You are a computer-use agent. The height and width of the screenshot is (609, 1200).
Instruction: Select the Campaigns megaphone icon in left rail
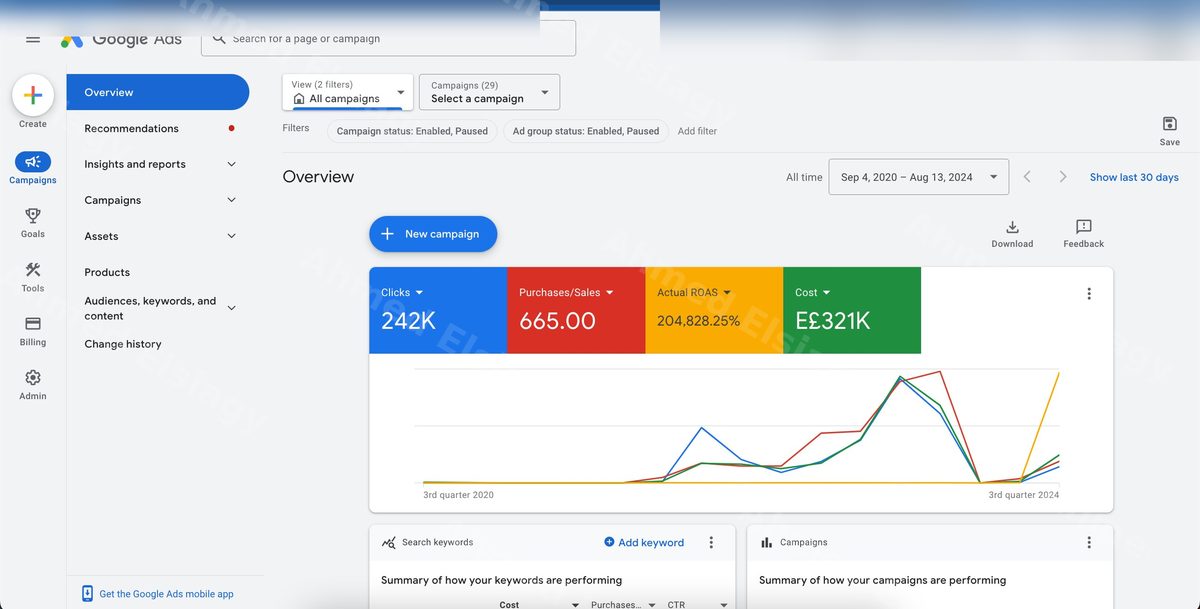(x=33, y=162)
